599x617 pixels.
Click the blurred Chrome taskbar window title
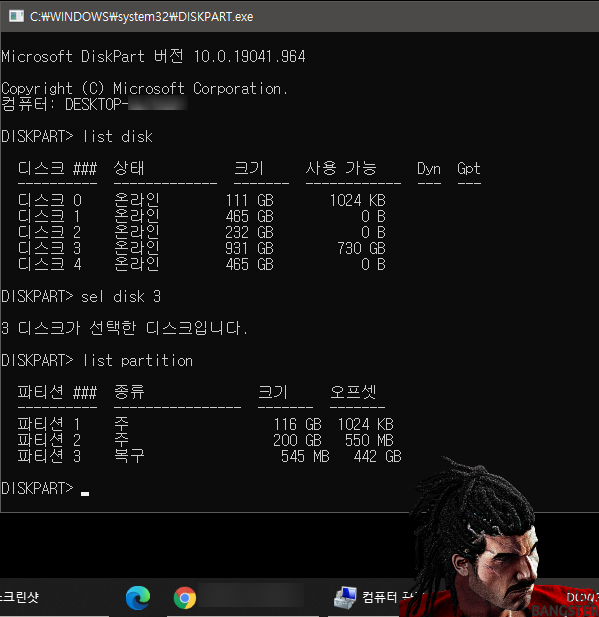pyautogui.click(x=251, y=597)
